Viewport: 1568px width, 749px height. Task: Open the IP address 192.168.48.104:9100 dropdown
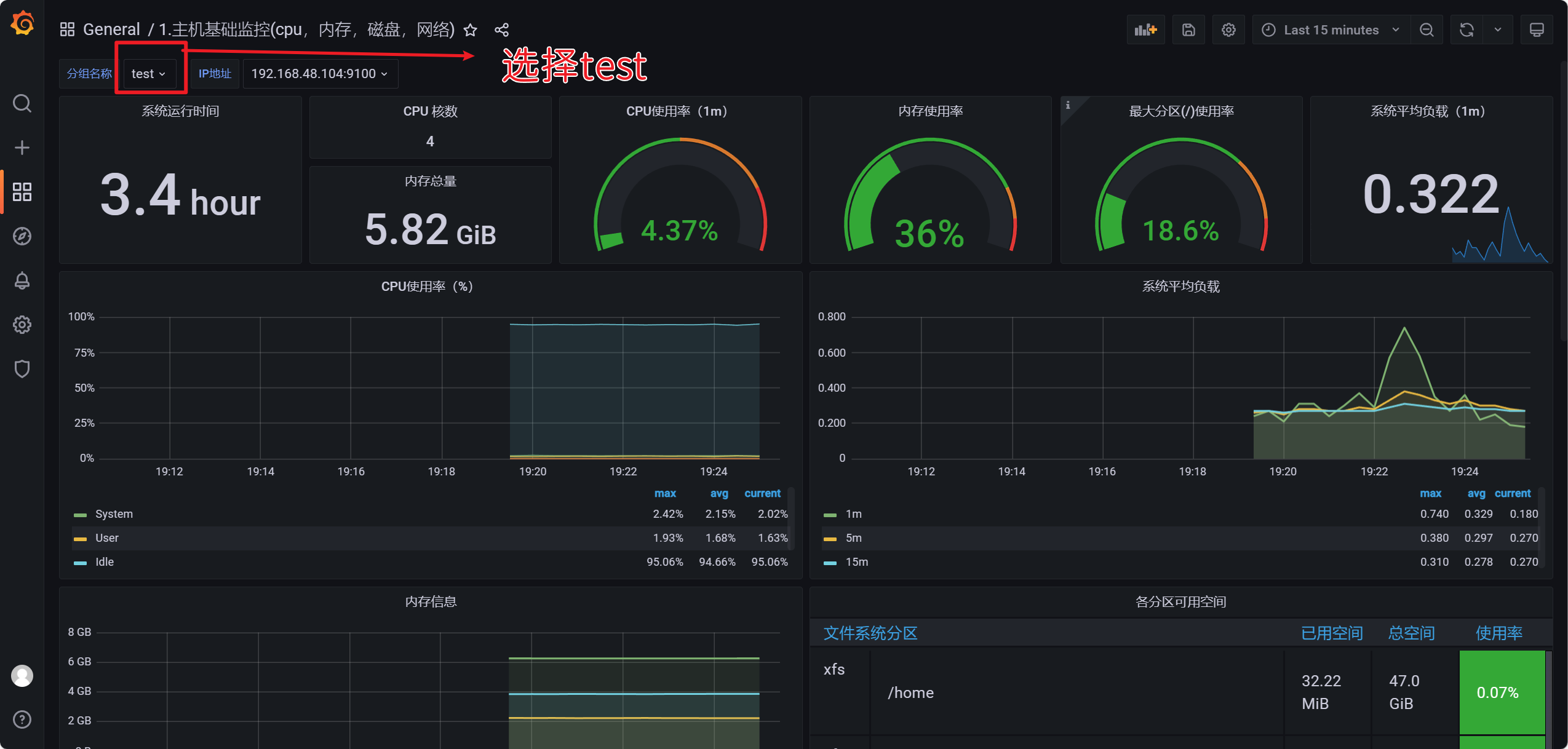[x=320, y=74]
